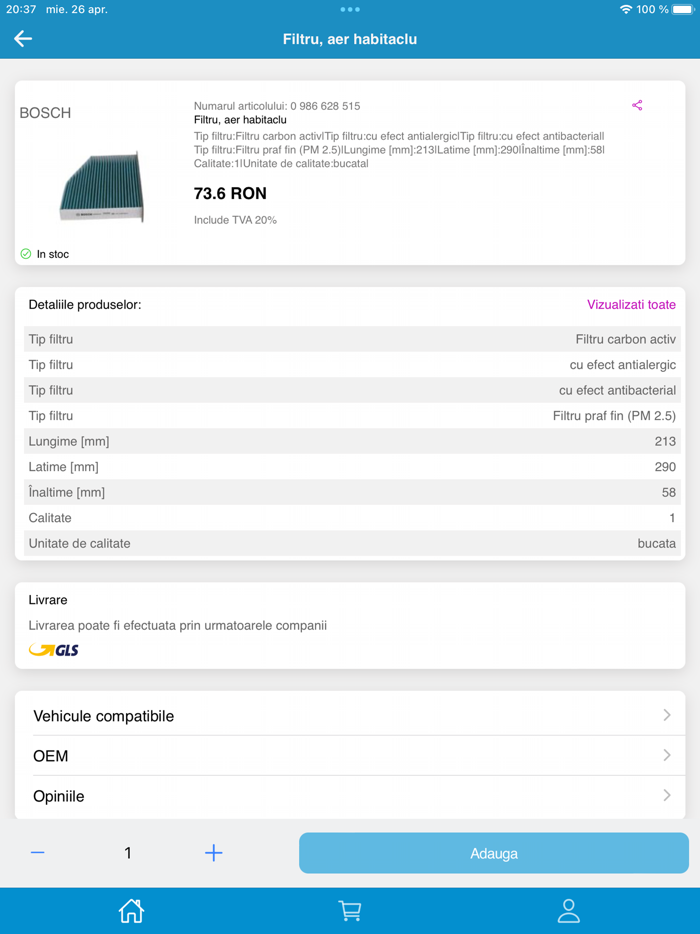Open the Home tab icon
The height and width of the screenshot is (934, 700).
click(x=131, y=910)
